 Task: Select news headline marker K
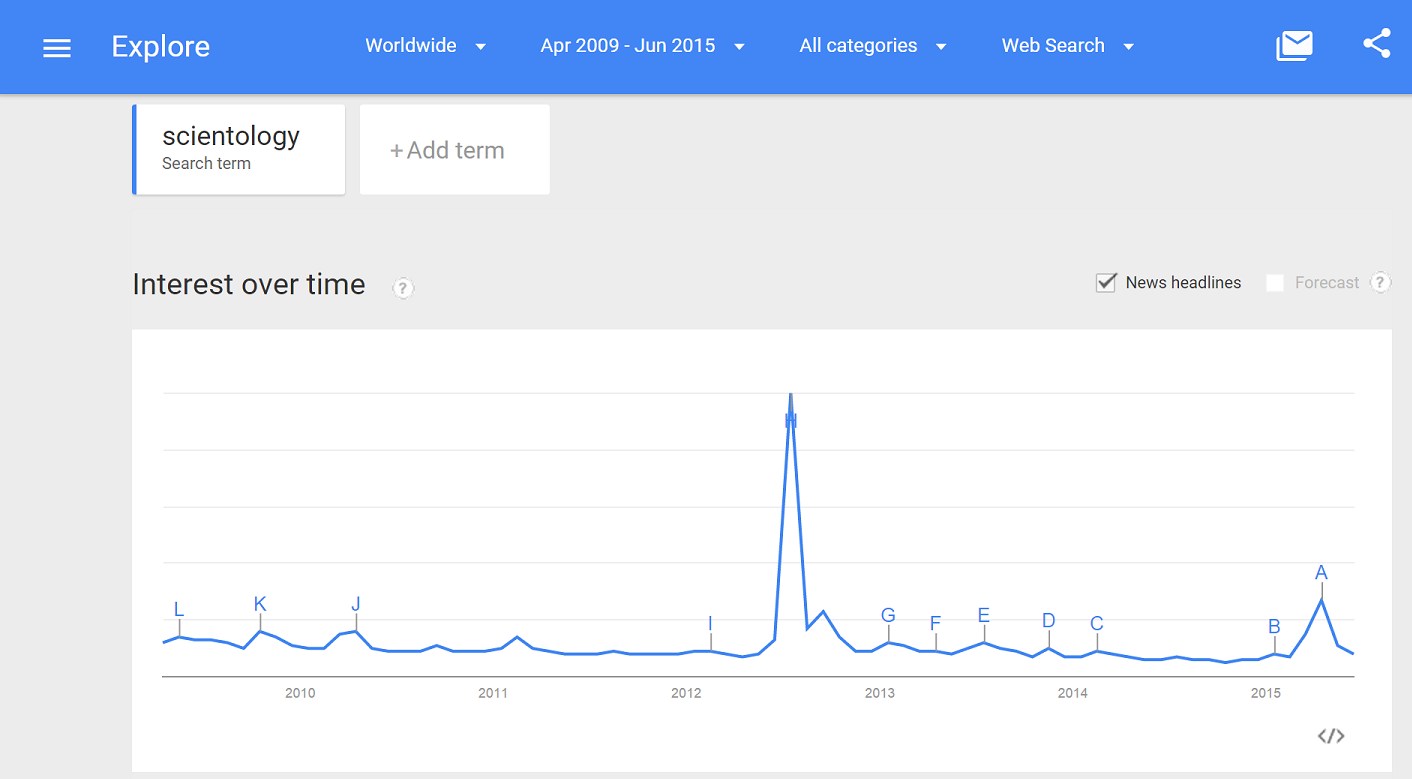point(260,604)
